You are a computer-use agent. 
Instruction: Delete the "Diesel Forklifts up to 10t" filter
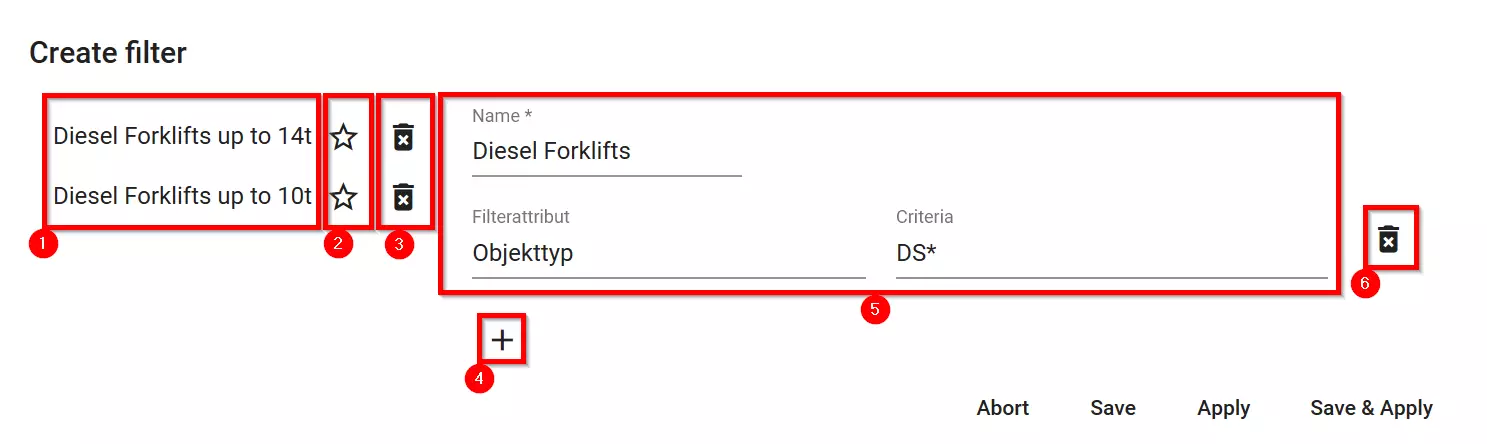(x=403, y=197)
